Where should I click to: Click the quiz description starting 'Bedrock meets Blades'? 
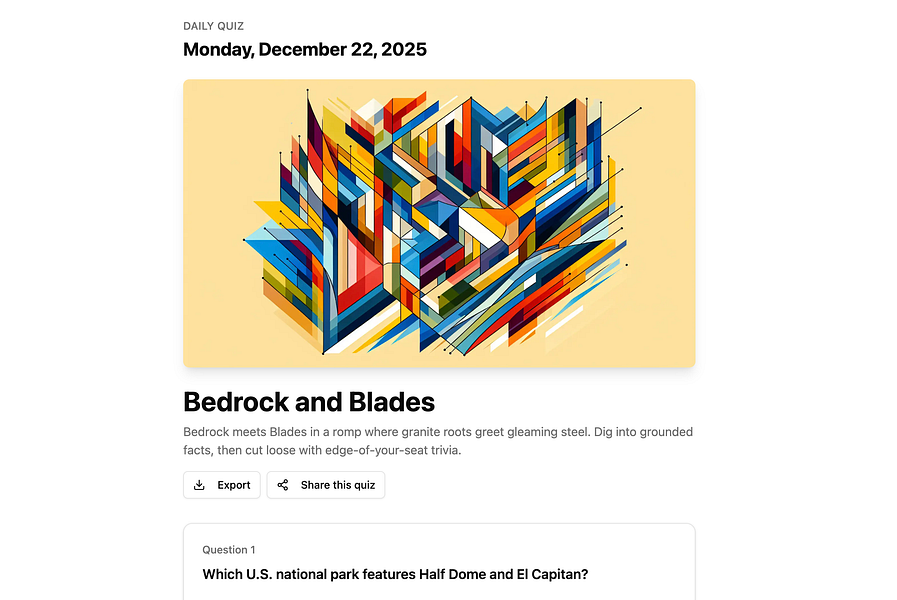[x=438, y=441]
